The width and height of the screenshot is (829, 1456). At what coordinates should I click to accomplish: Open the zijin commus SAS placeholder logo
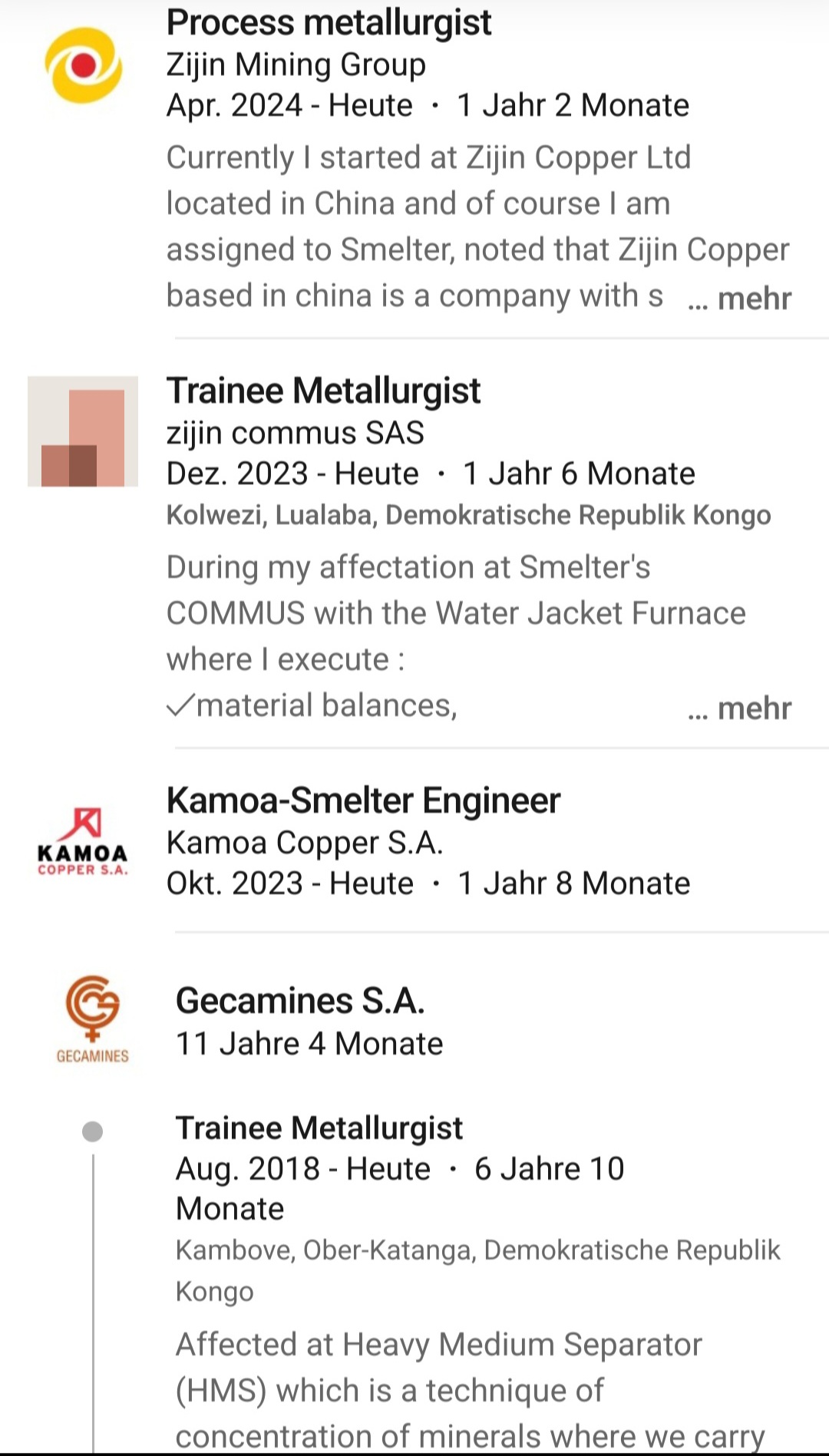click(83, 431)
